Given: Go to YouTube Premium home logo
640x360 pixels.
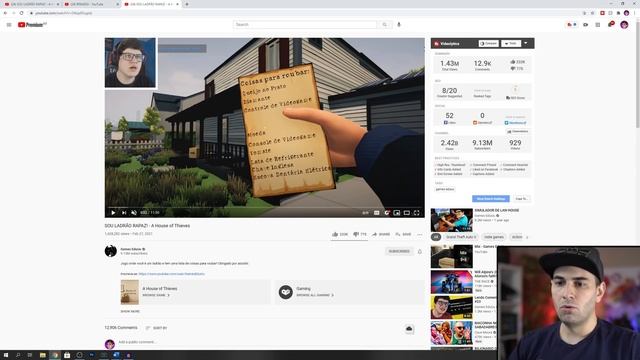Looking at the screenshot, I should [32, 25].
